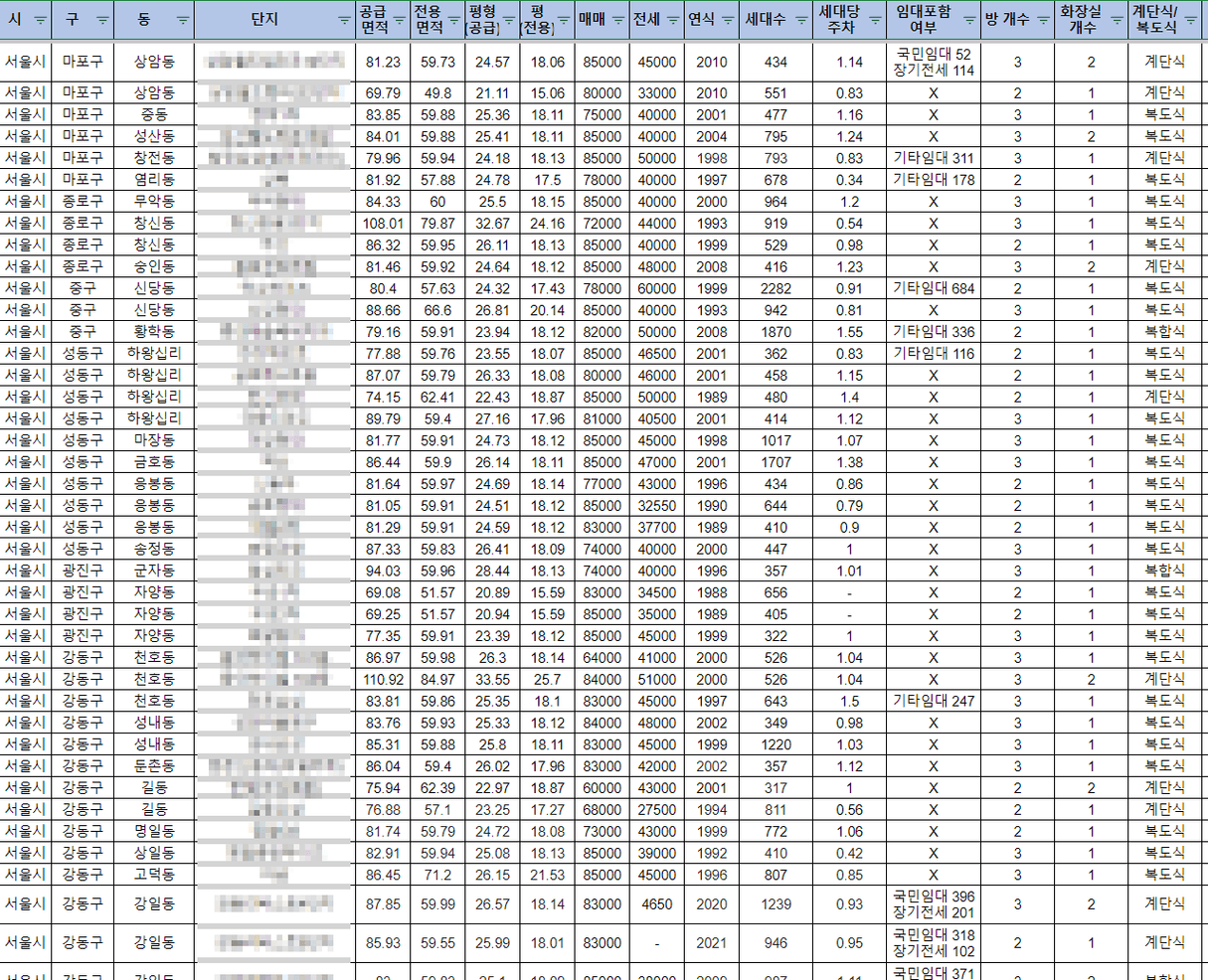Click the 세대수 value 1239
Viewport: 1208px width, 980px height.
[x=776, y=904]
